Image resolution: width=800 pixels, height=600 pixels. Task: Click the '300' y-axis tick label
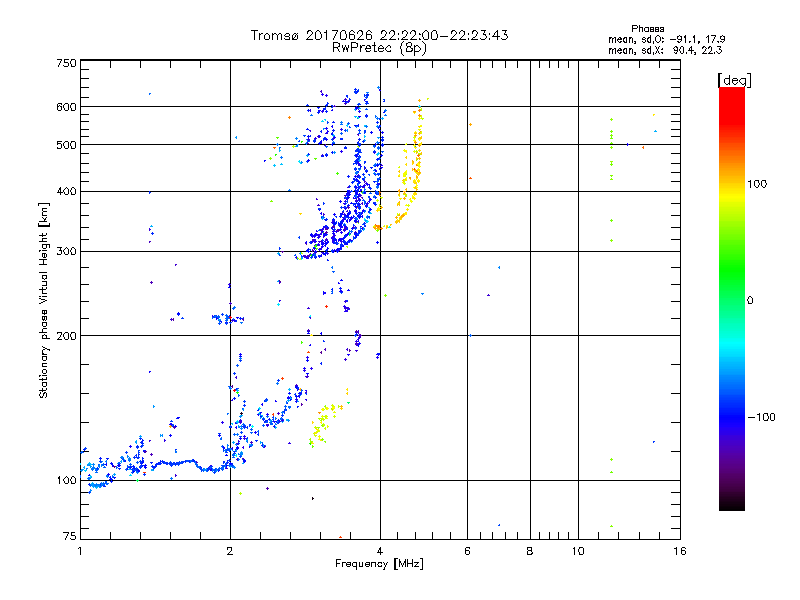(x=66, y=251)
